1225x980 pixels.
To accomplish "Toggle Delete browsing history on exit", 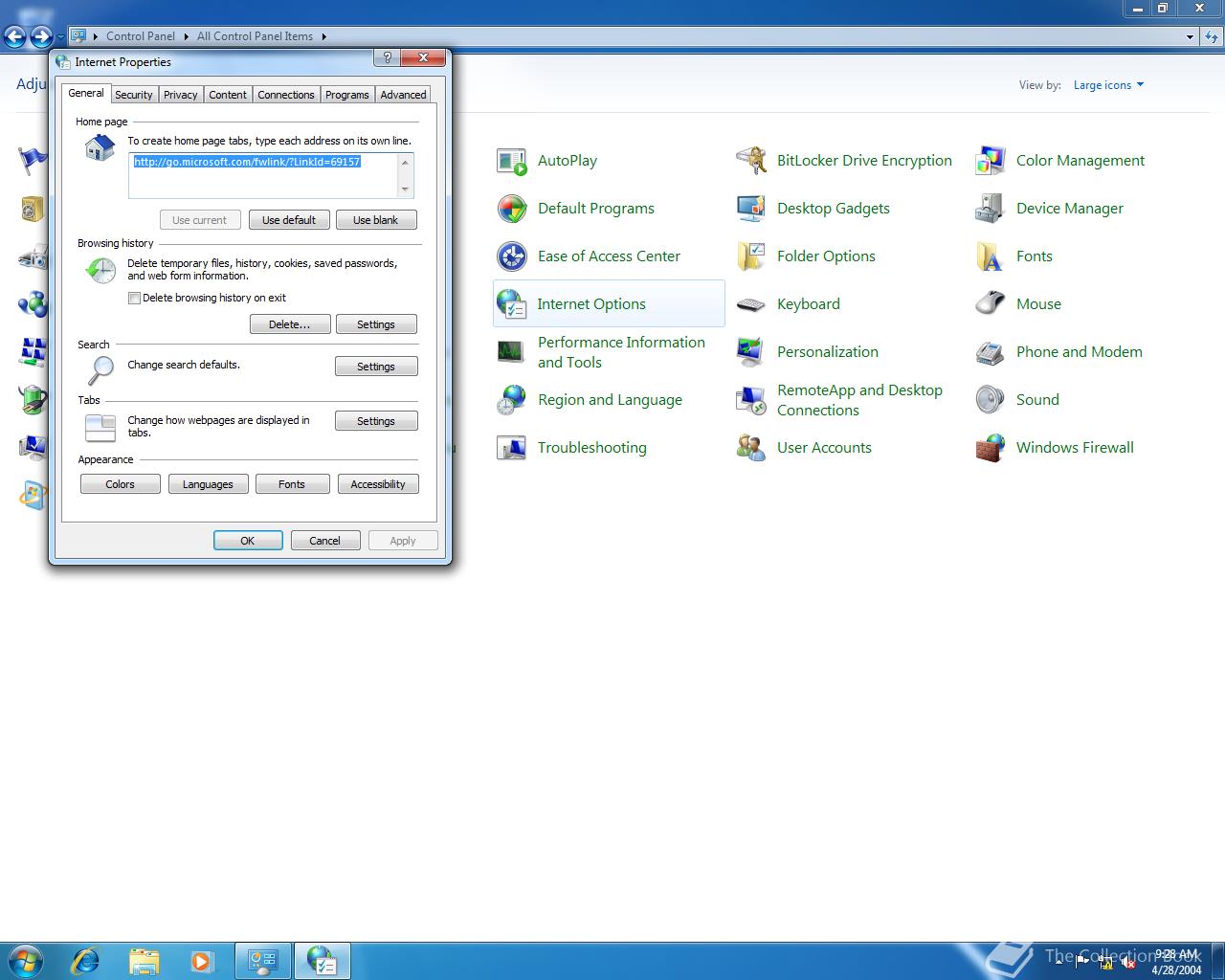I will coord(135,298).
